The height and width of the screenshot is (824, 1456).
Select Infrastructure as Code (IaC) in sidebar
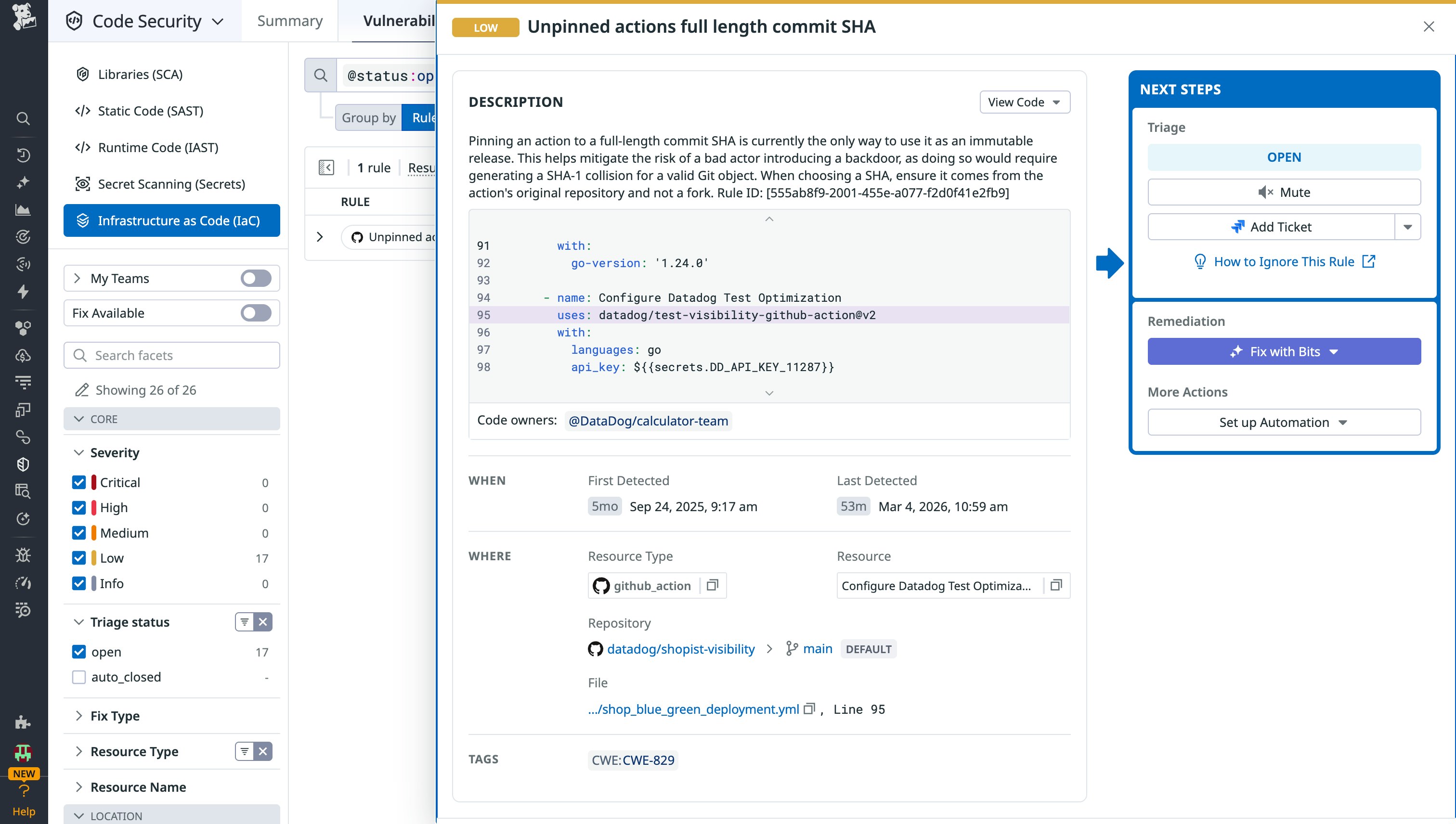point(171,221)
